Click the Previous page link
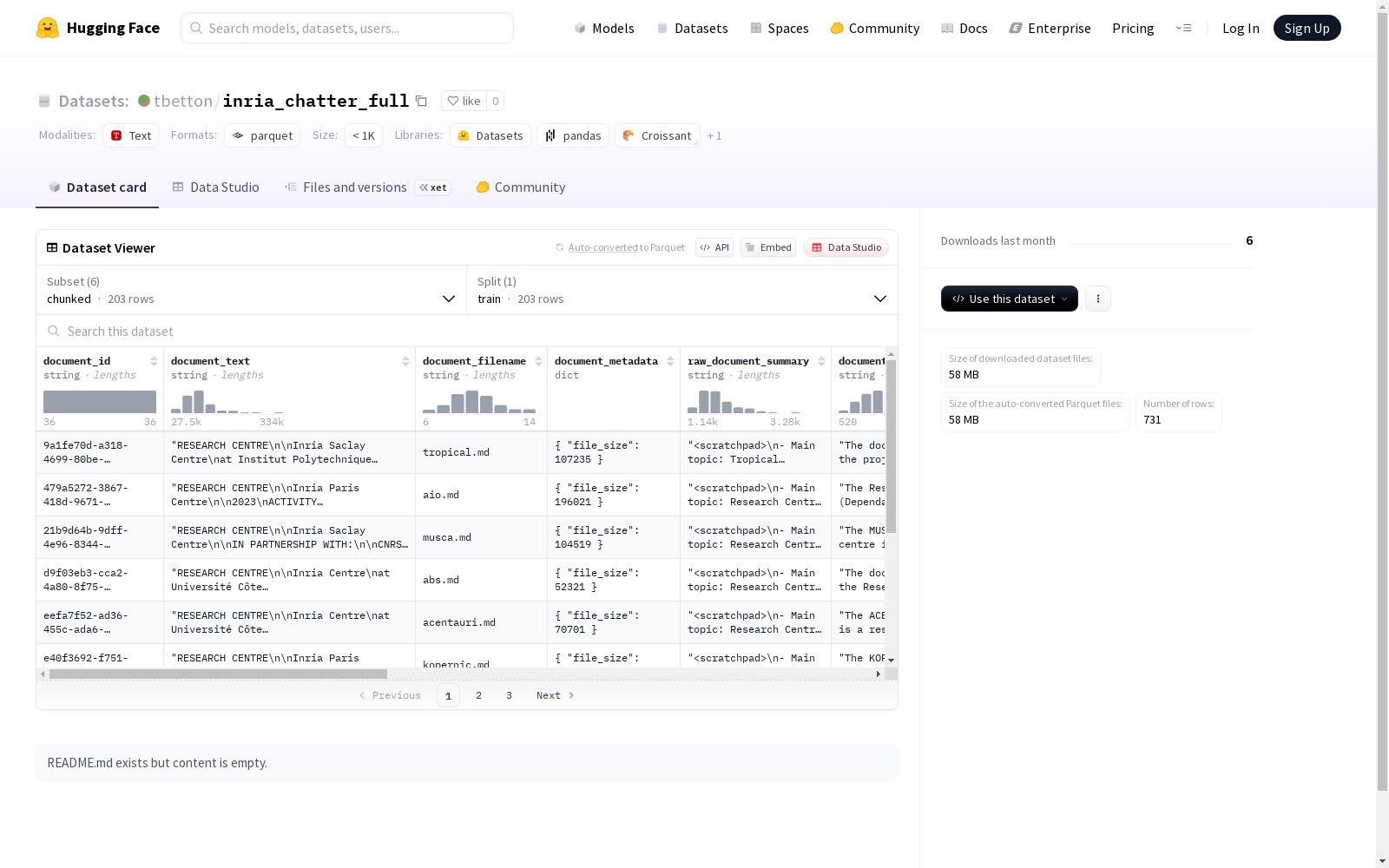This screenshot has height=868, width=1389. (x=390, y=695)
